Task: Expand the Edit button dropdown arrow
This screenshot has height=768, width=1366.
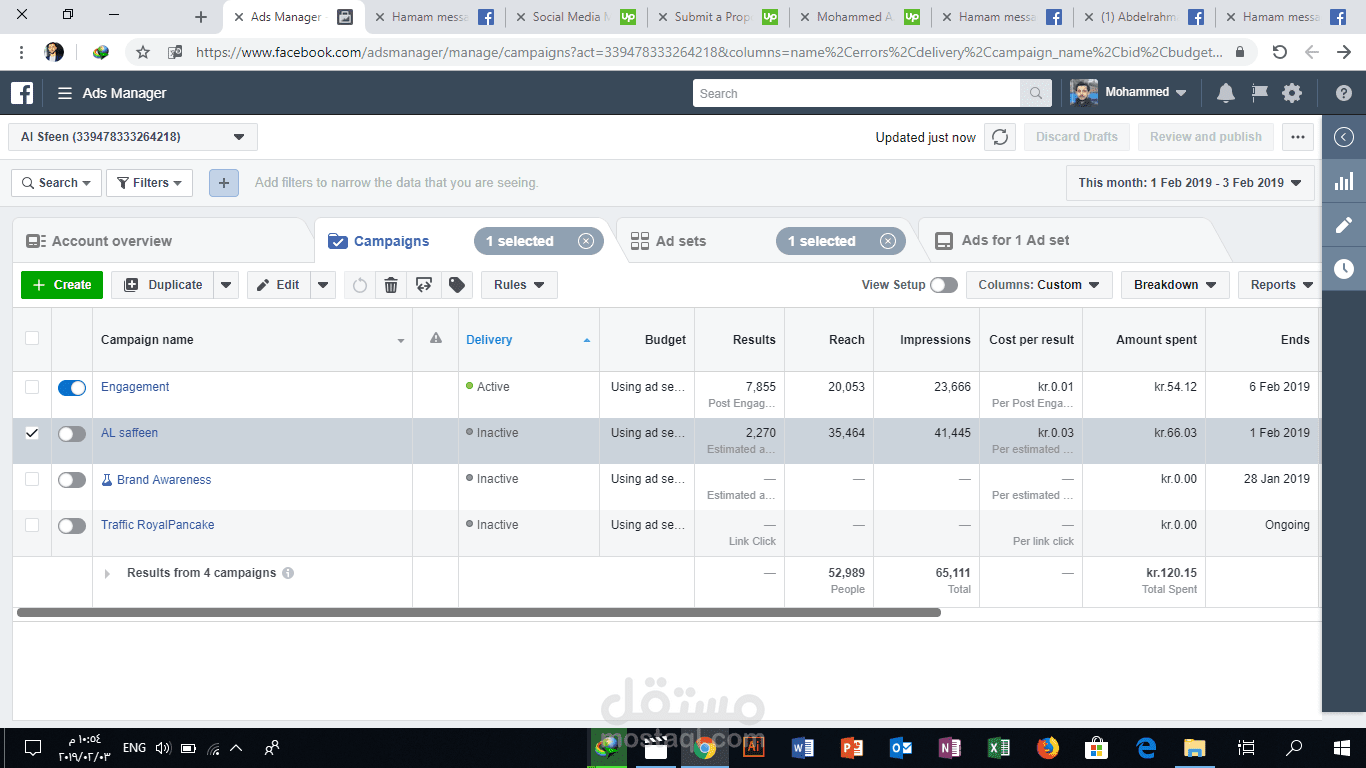Action: 323,285
